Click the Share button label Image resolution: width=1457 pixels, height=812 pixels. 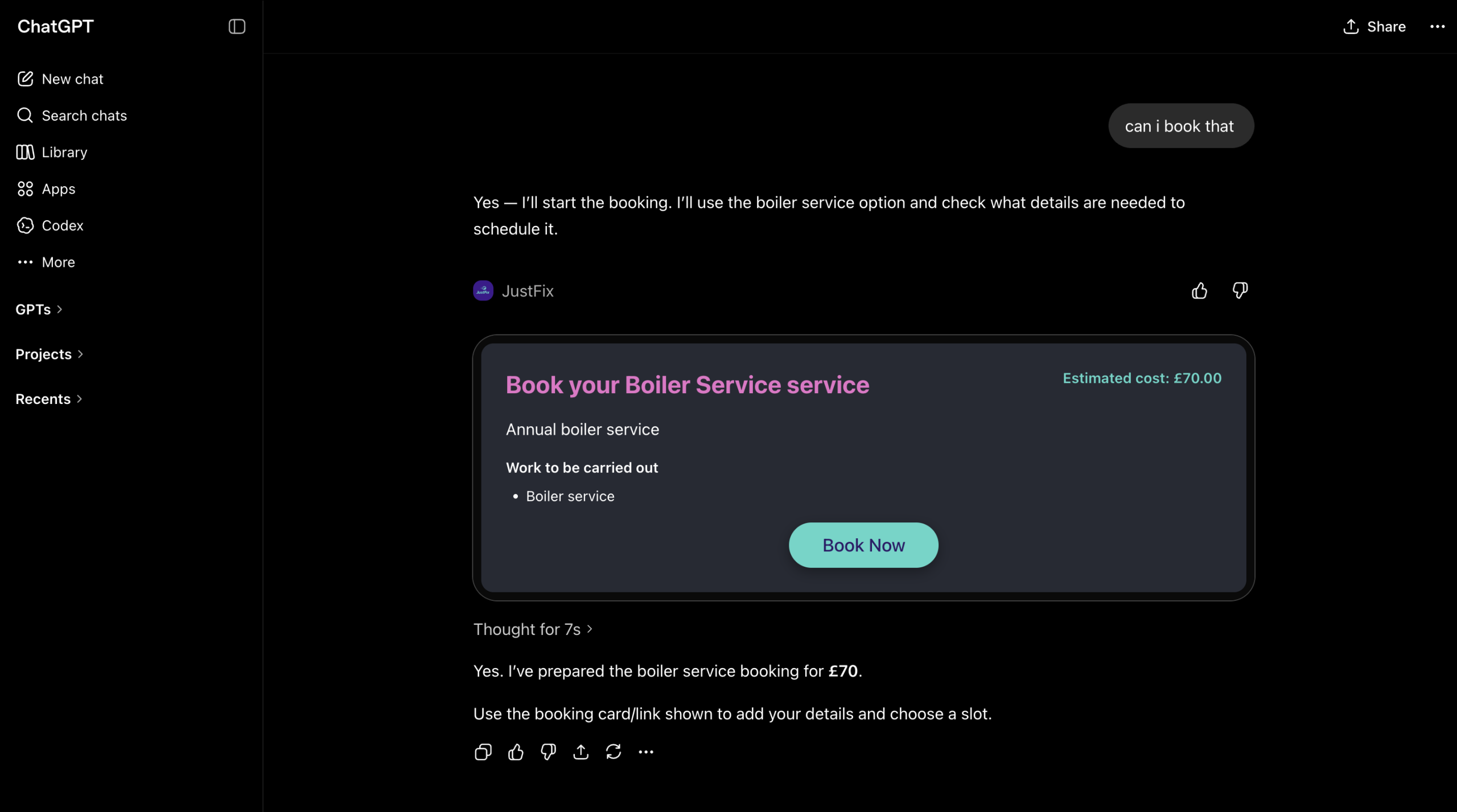1386,27
